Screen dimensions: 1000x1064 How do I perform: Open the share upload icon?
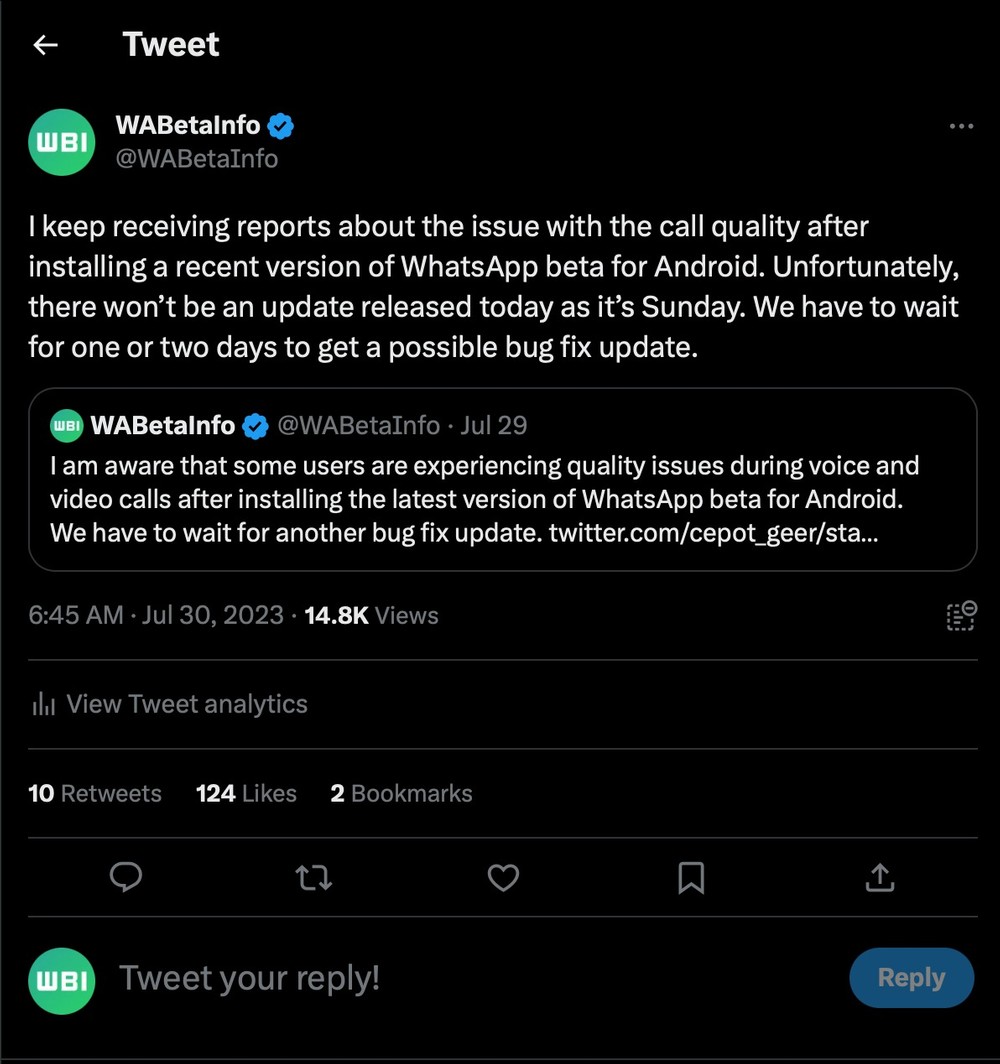pyautogui.click(x=880, y=877)
